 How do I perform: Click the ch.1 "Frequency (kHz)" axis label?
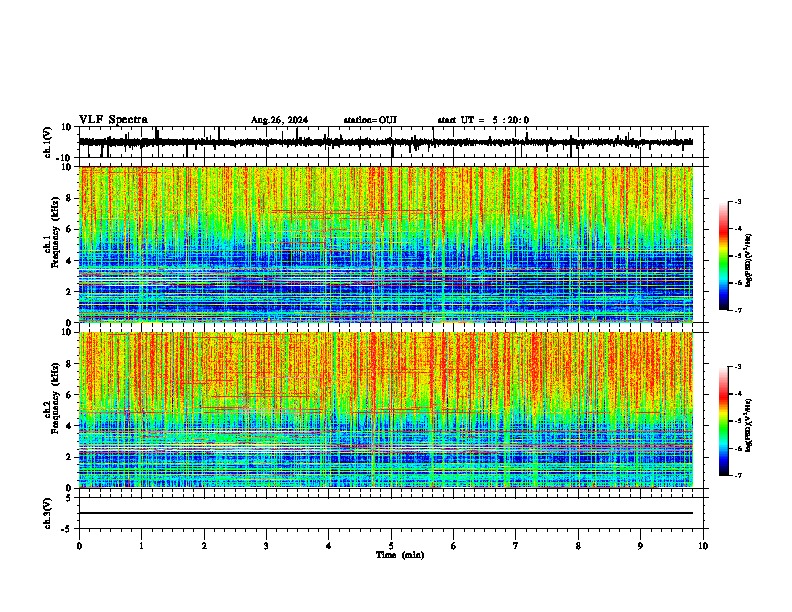(55, 233)
